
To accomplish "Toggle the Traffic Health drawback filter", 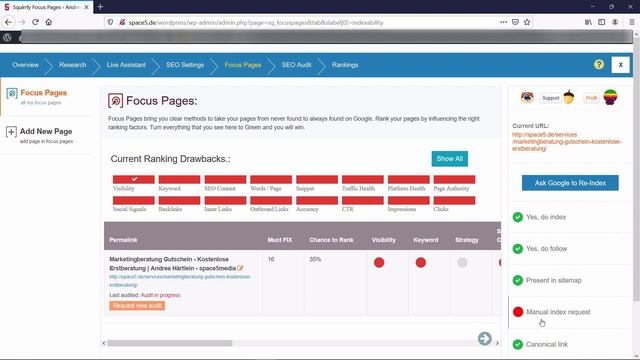I will pyautogui.click(x=363, y=179).
